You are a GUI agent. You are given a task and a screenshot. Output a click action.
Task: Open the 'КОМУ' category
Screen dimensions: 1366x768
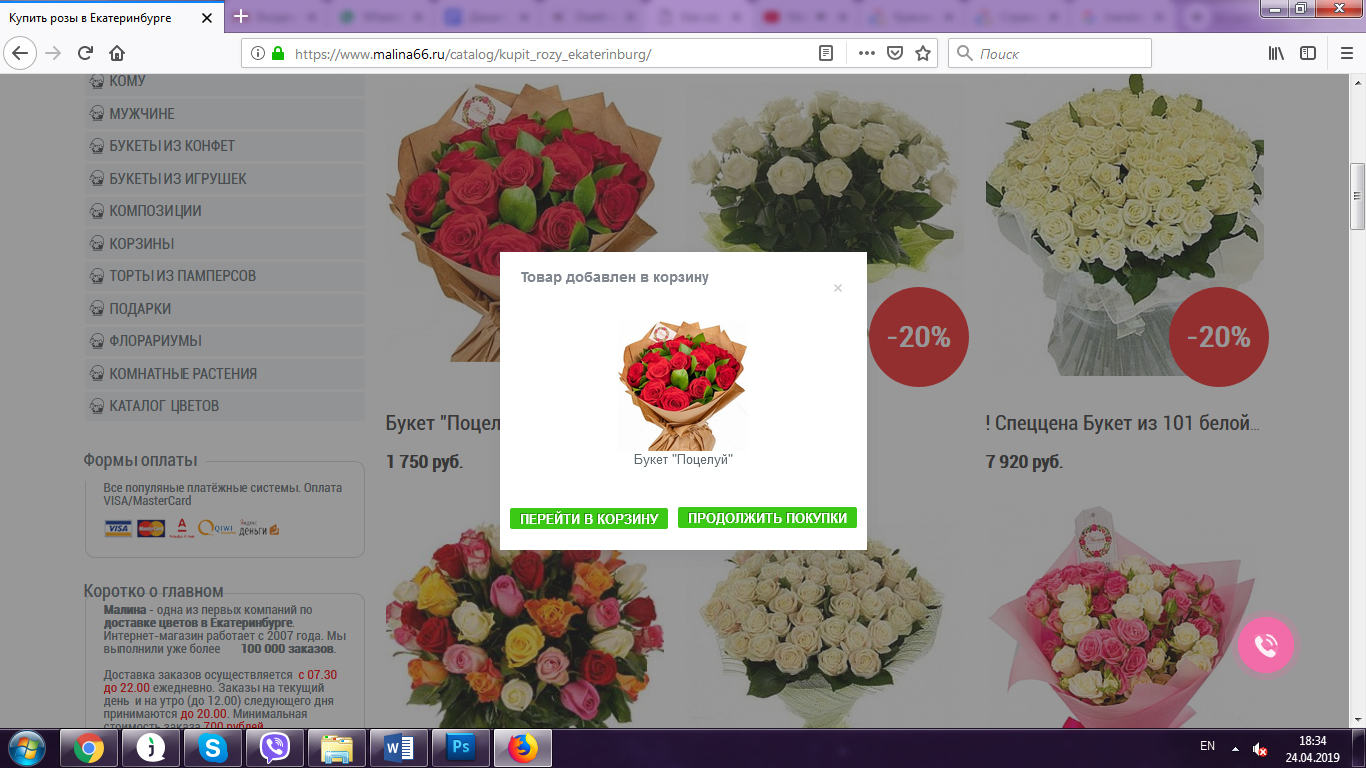pos(225,81)
